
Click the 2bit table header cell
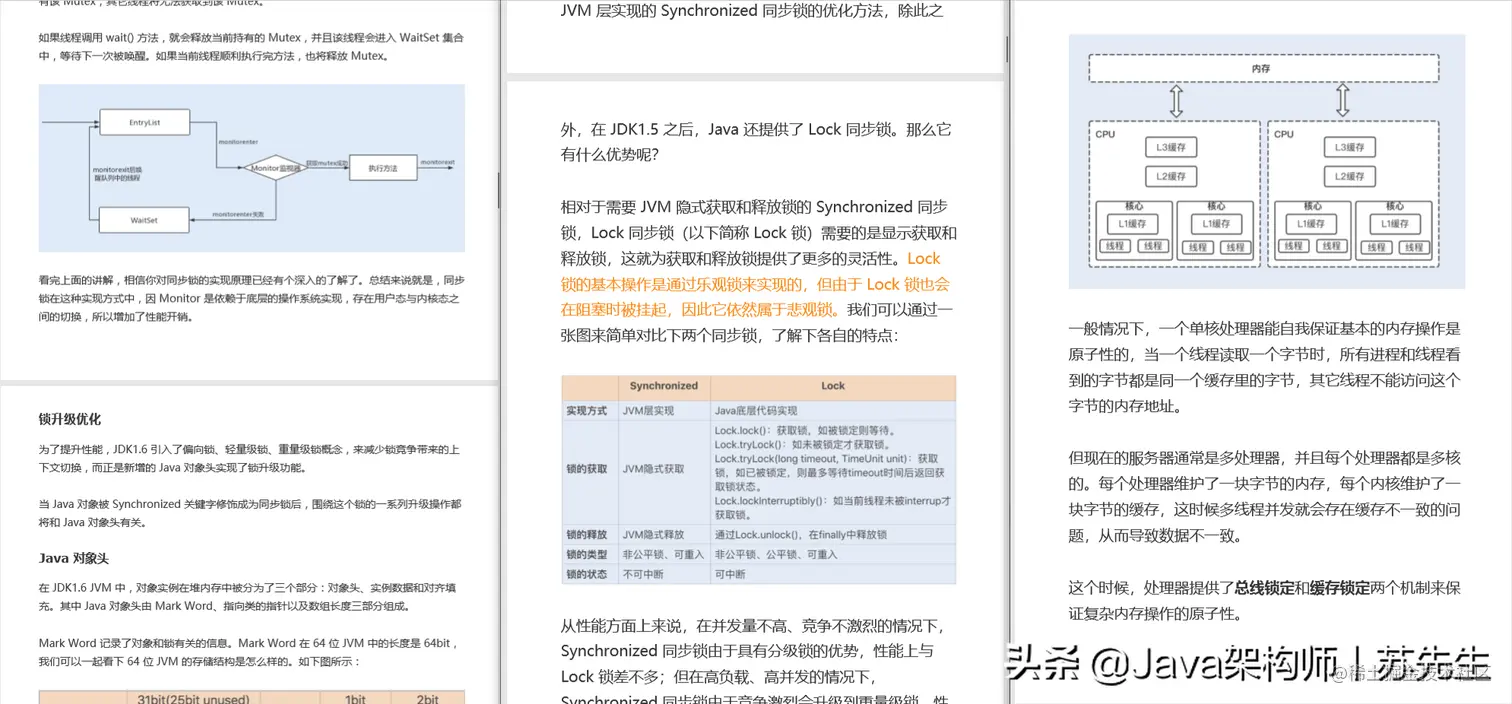point(428,699)
